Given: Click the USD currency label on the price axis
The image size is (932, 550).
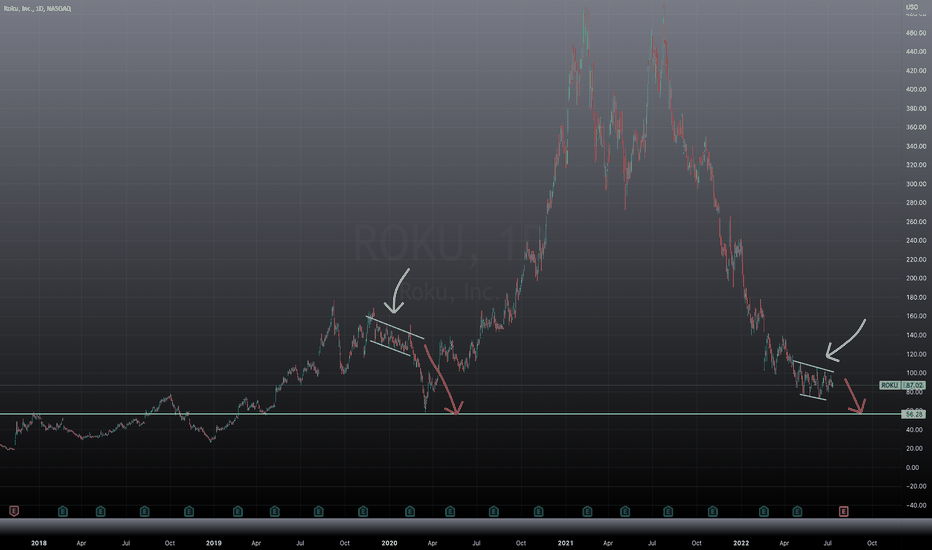Looking at the screenshot, I should coord(912,7).
